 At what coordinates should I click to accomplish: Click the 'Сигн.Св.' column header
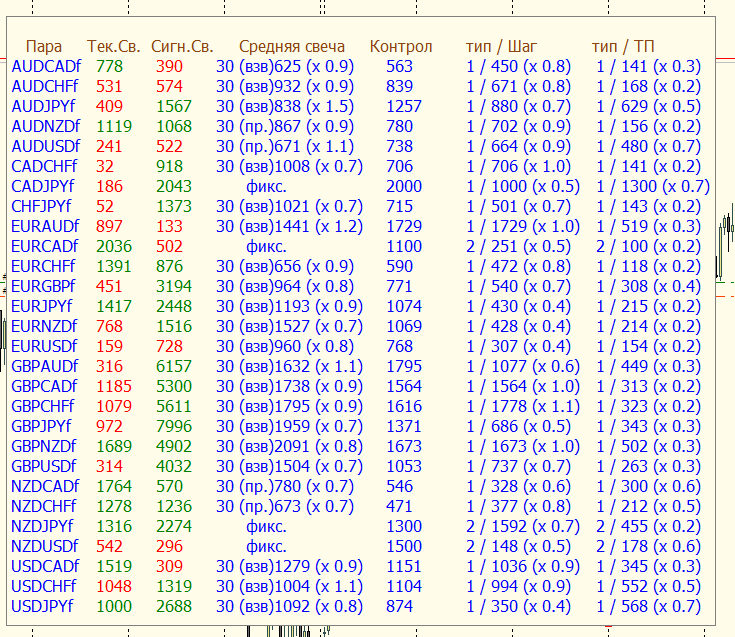182,47
